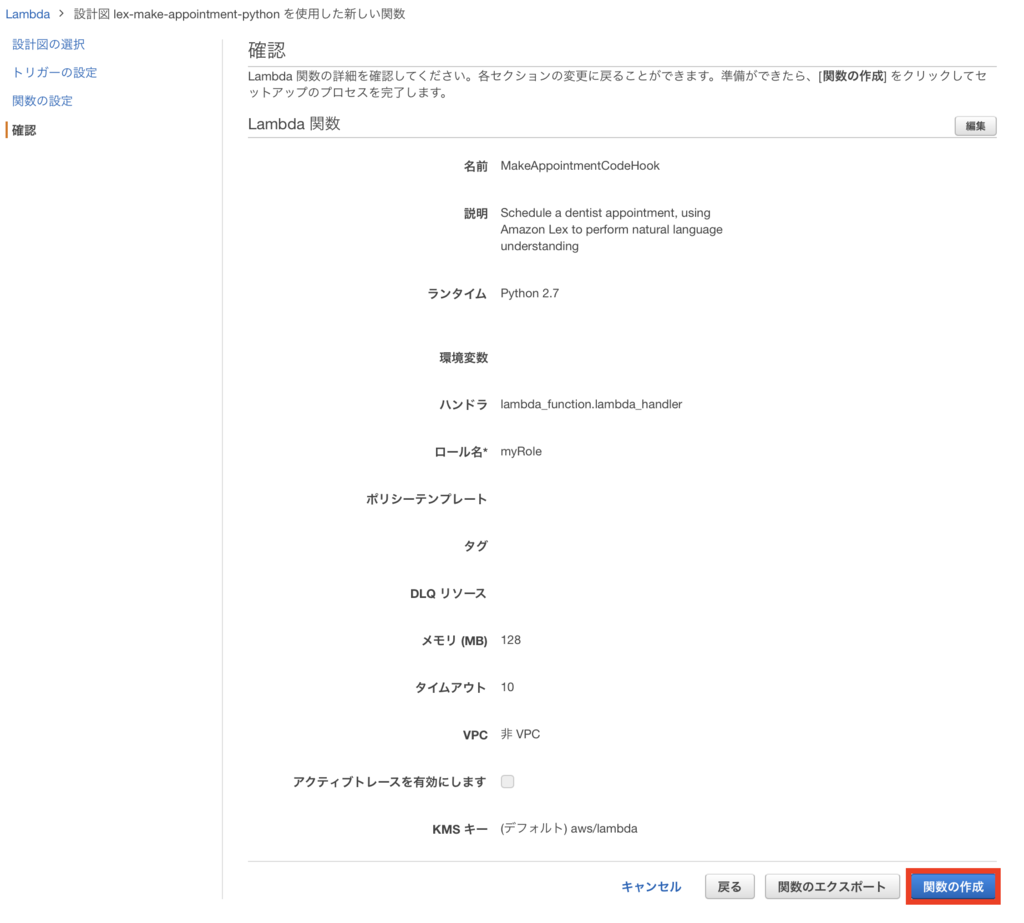Click the 編集 button for Lambda 関数
Screen dimensions: 1024x923
click(x=974, y=125)
